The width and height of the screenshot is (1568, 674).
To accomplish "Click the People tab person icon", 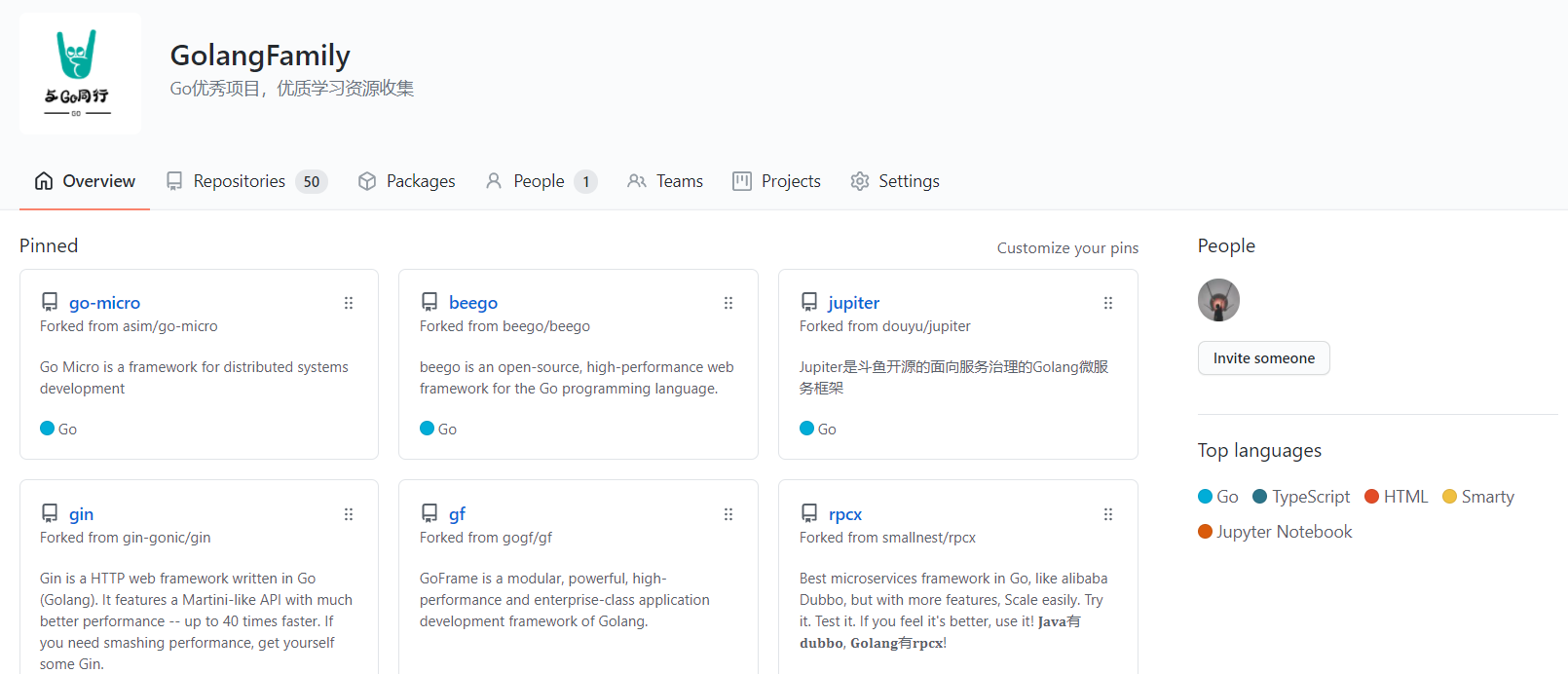I will click(494, 181).
